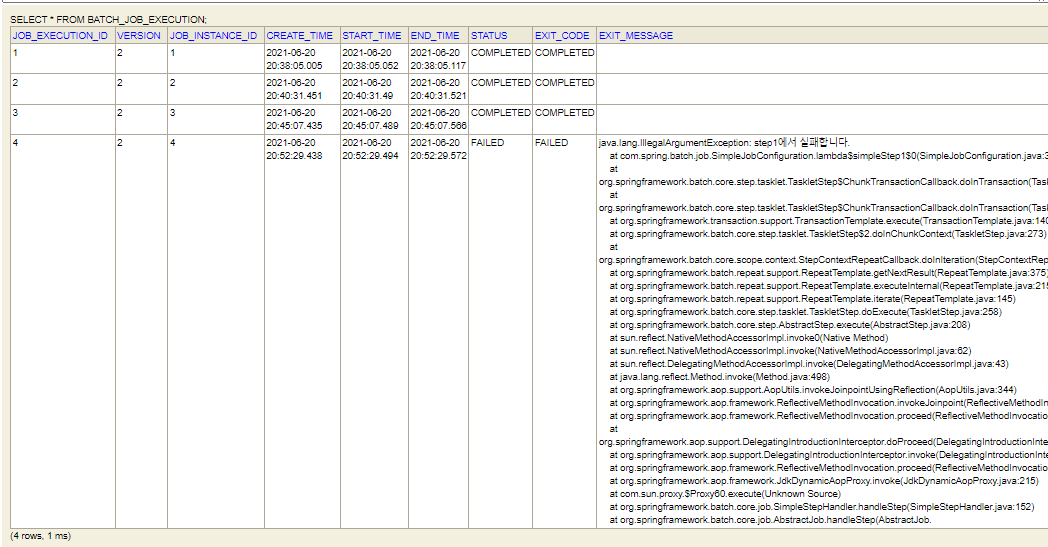The height and width of the screenshot is (547, 1048).
Task: Click end time 20:40:31.521 cell
Action: point(438,89)
